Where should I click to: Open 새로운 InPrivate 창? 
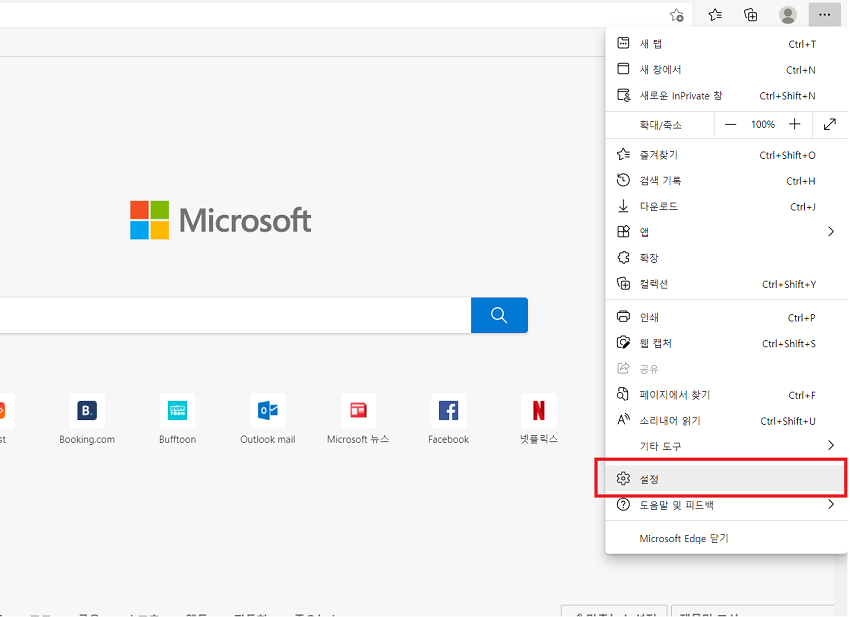tap(726, 95)
